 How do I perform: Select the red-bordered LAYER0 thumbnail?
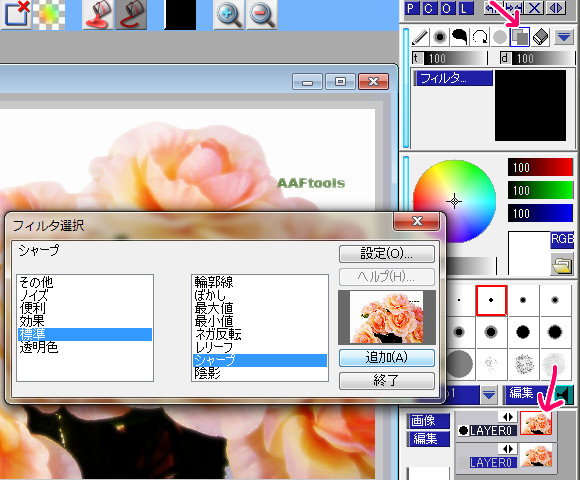536,423
